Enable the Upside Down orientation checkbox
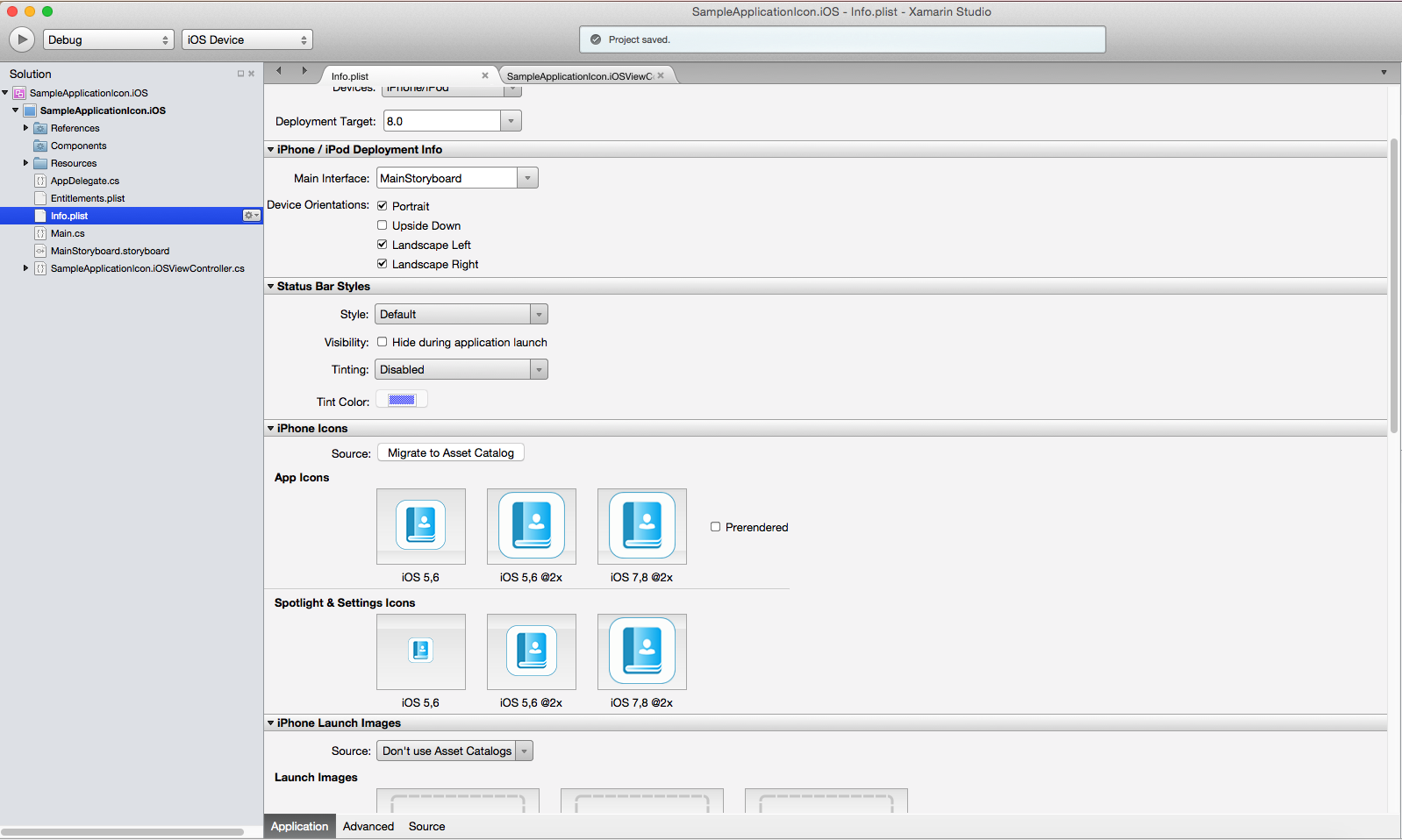The width and height of the screenshot is (1402, 840). [383, 225]
